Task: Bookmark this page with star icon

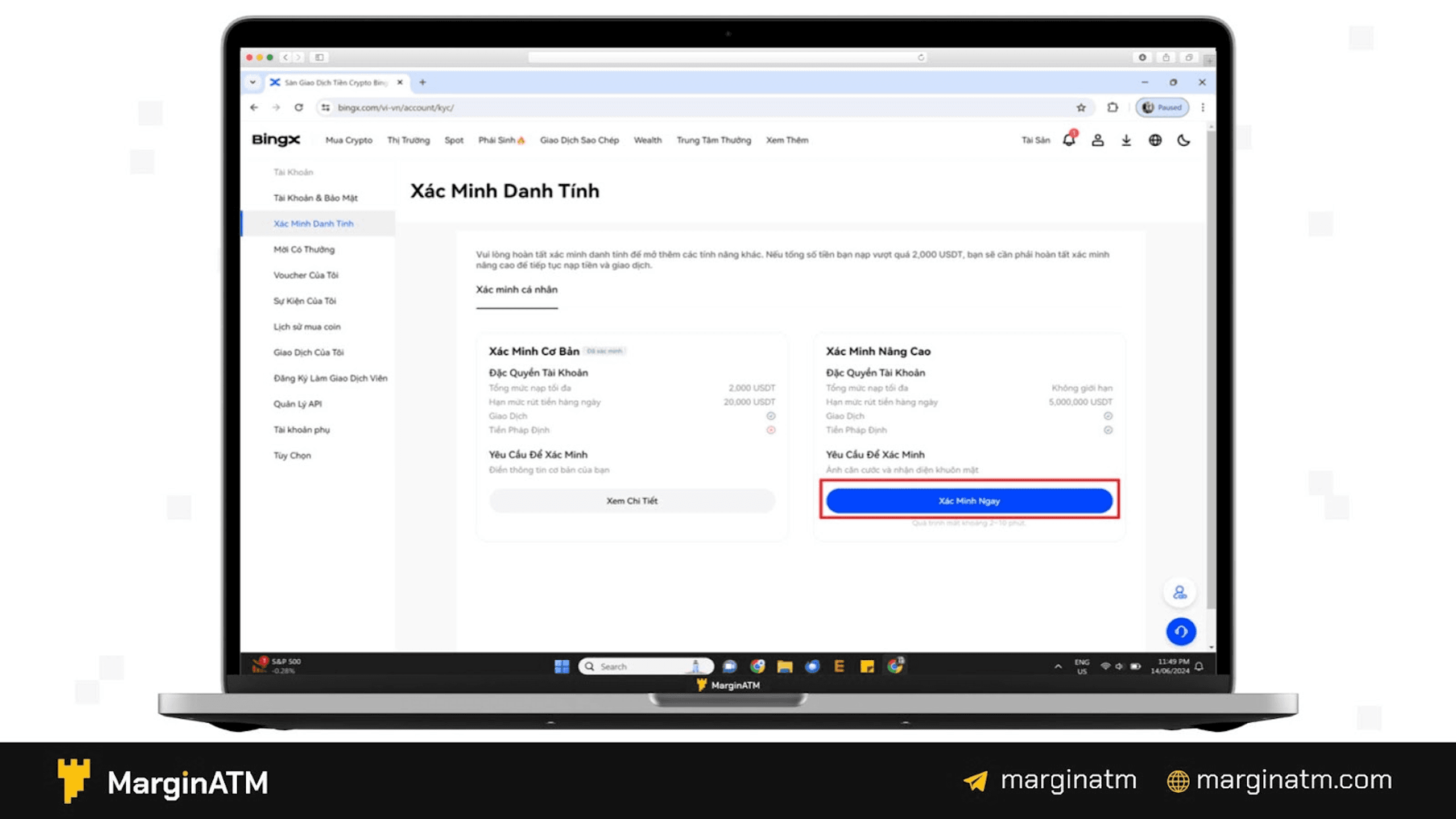Action: click(1081, 107)
